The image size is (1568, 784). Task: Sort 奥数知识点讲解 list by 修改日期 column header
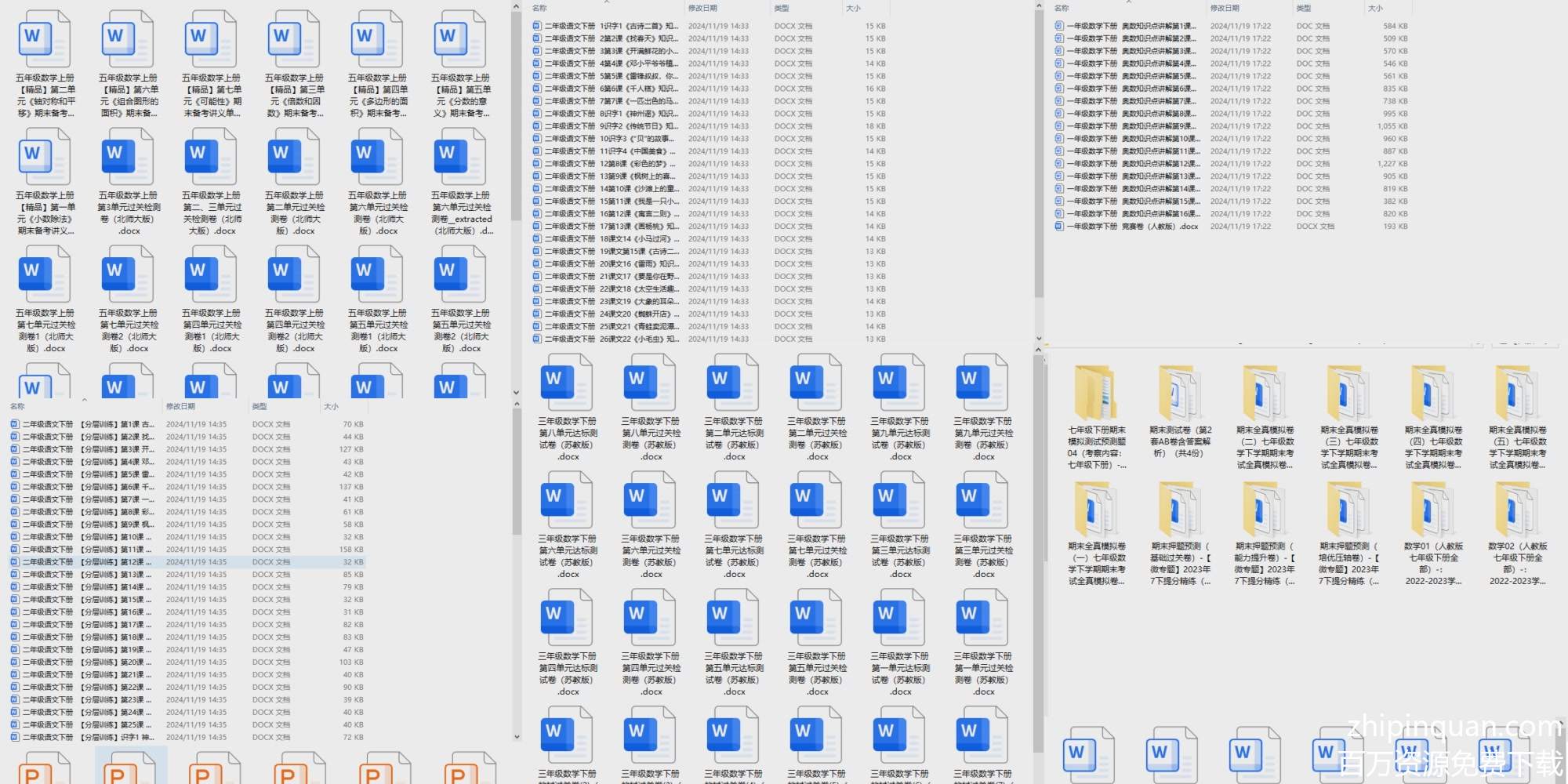[1225, 8]
